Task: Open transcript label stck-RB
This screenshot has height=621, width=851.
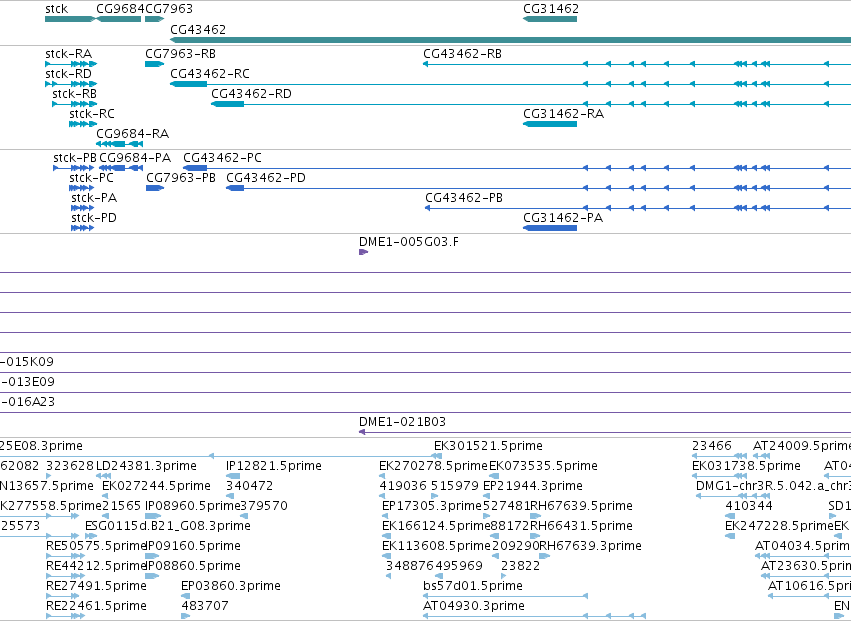Action: [74, 94]
